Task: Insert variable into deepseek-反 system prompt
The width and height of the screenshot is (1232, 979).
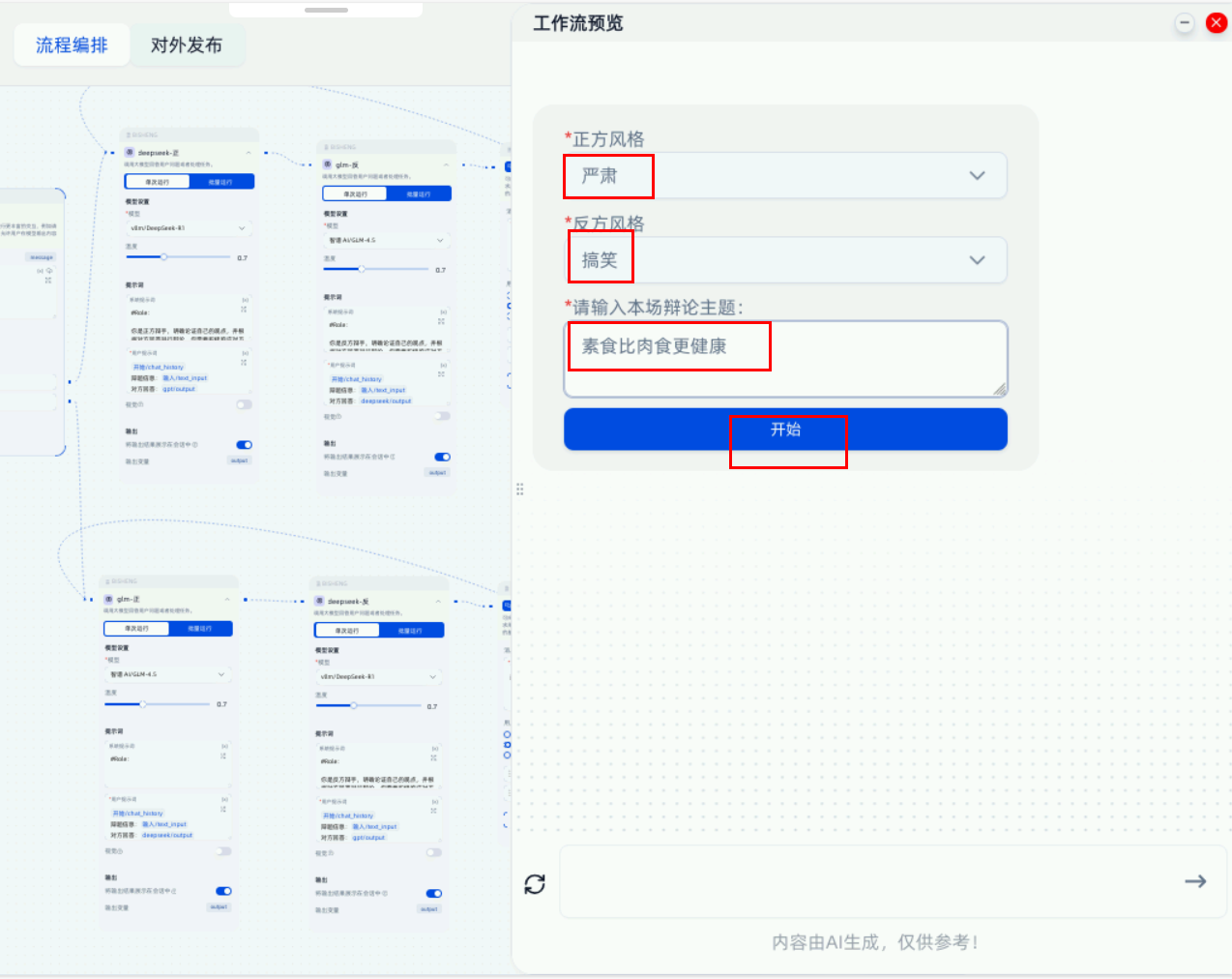Action: [435, 748]
